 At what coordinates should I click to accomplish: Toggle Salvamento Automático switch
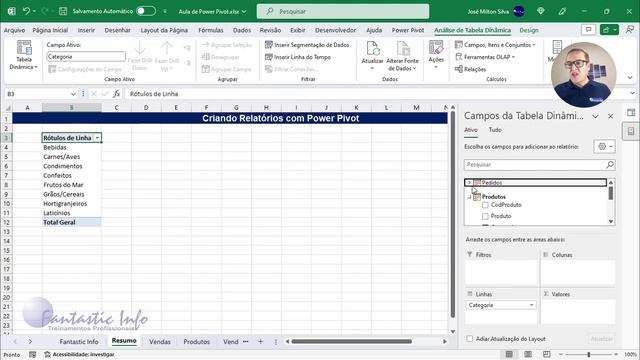pos(146,11)
